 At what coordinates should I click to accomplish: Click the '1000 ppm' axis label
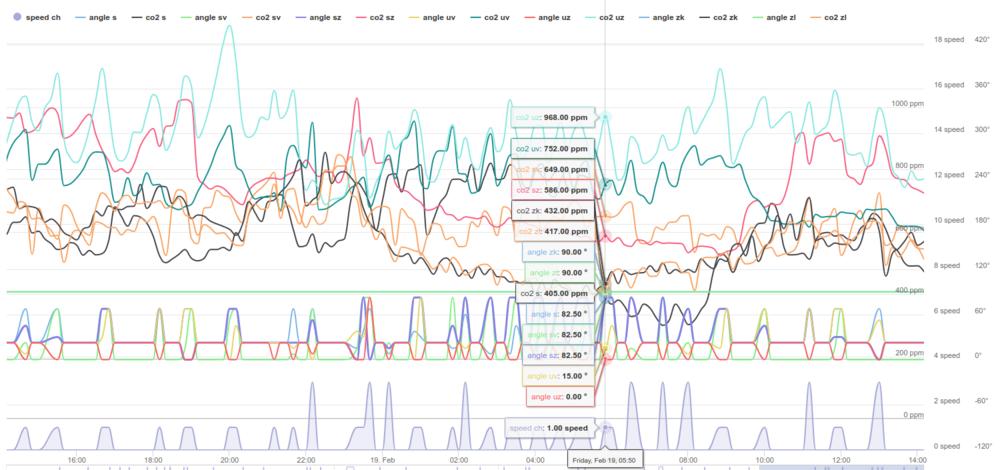pos(908,103)
